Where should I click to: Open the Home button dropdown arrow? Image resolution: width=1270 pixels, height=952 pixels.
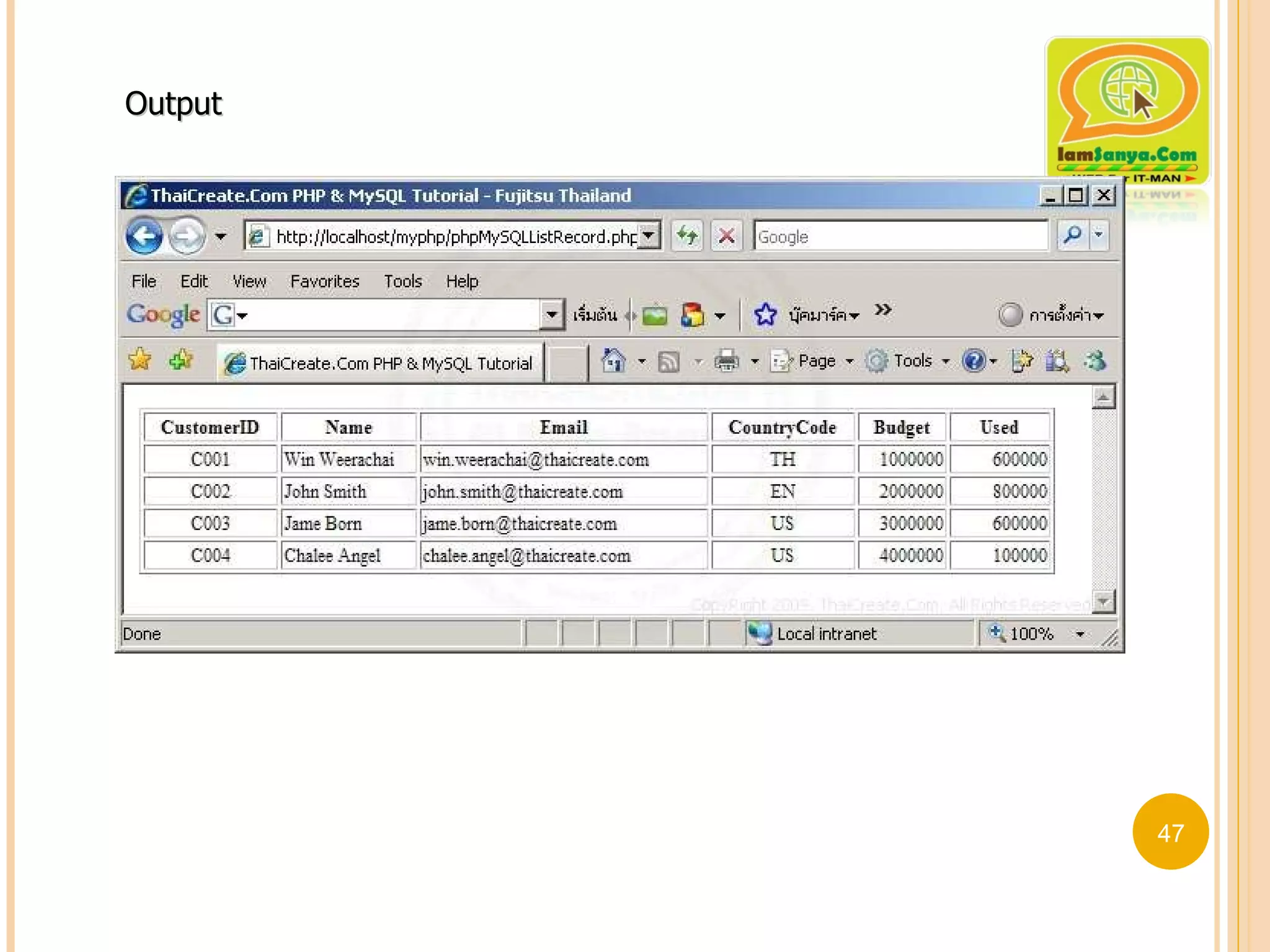coord(642,361)
